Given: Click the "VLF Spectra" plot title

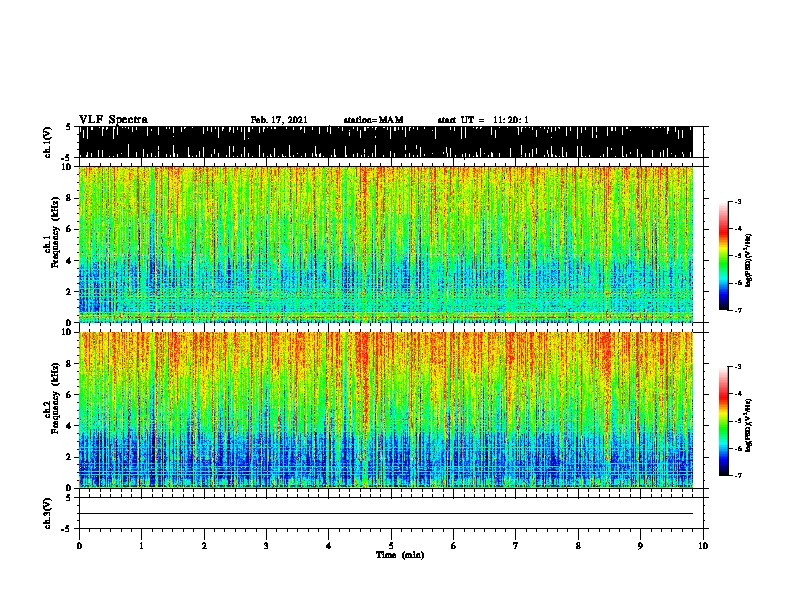Looking at the screenshot, I should coord(113,120).
